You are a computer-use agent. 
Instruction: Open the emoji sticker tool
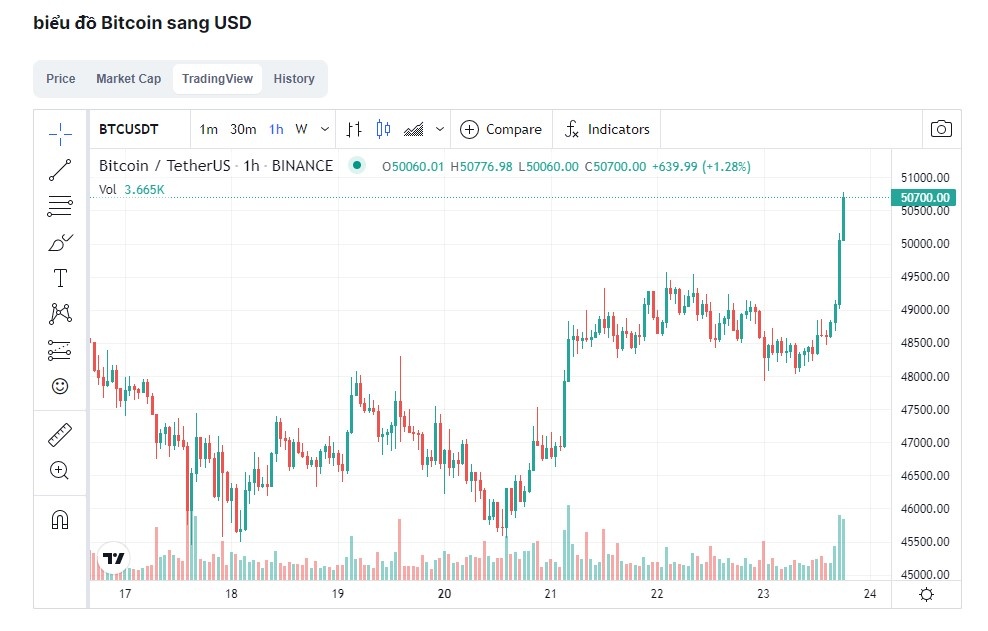pos(60,385)
